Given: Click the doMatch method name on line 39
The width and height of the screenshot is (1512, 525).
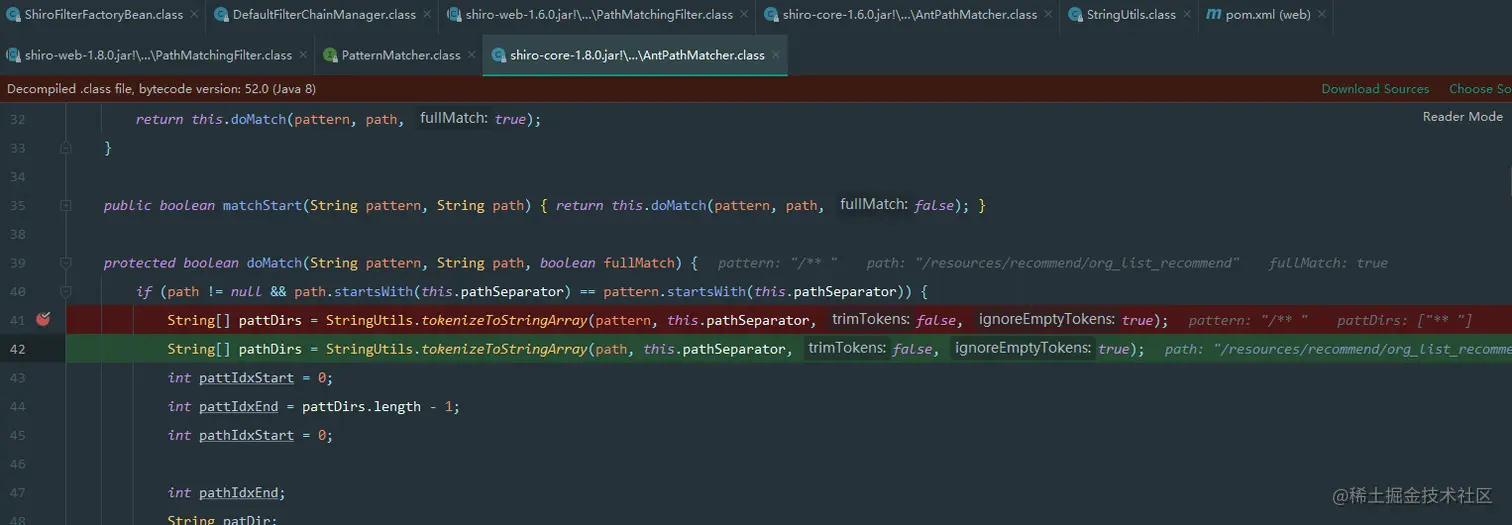Looking at the screenshot, I should [x=274, y=263].
